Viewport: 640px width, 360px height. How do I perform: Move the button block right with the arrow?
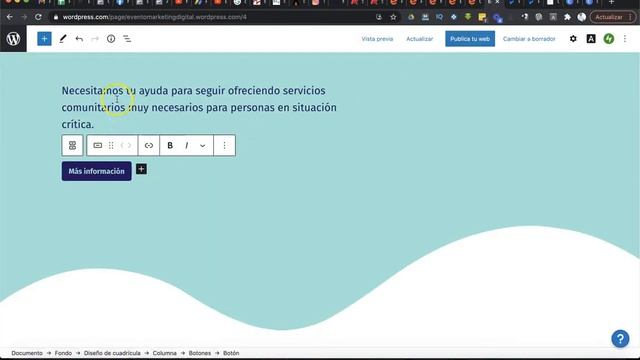[130, 145]
